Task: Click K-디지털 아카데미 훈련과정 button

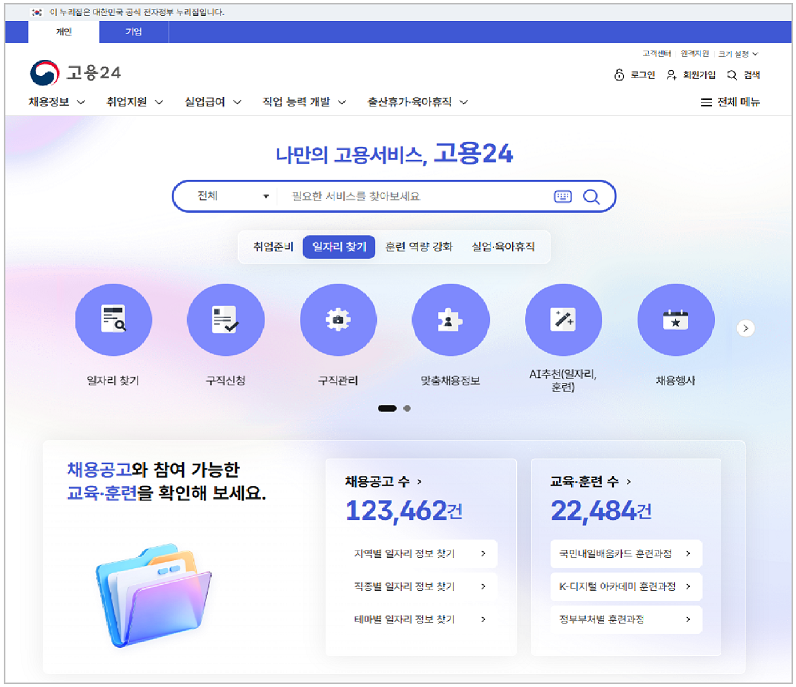Action: [626, 586]
